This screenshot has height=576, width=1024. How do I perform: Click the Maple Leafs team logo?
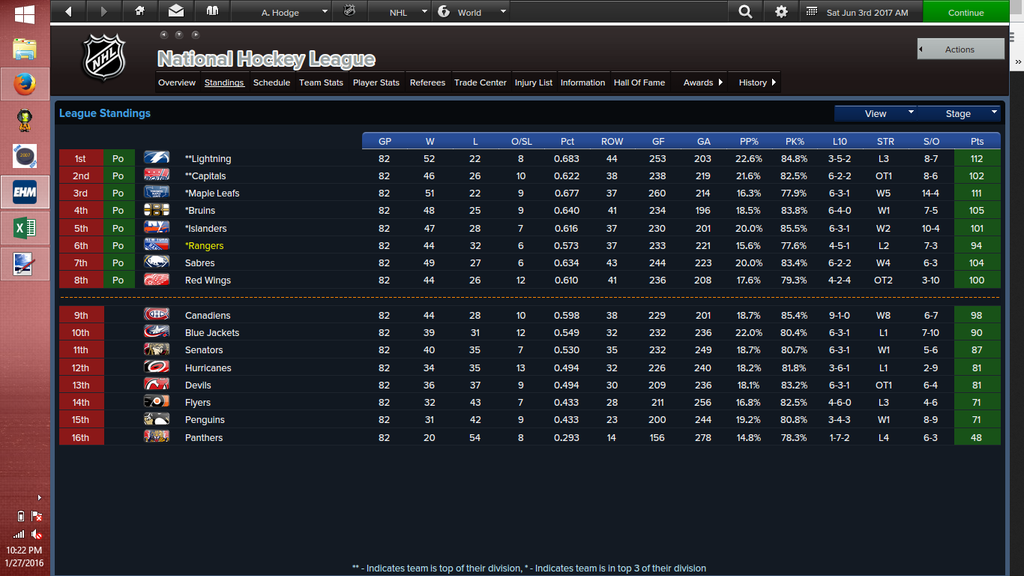[157, 193]
